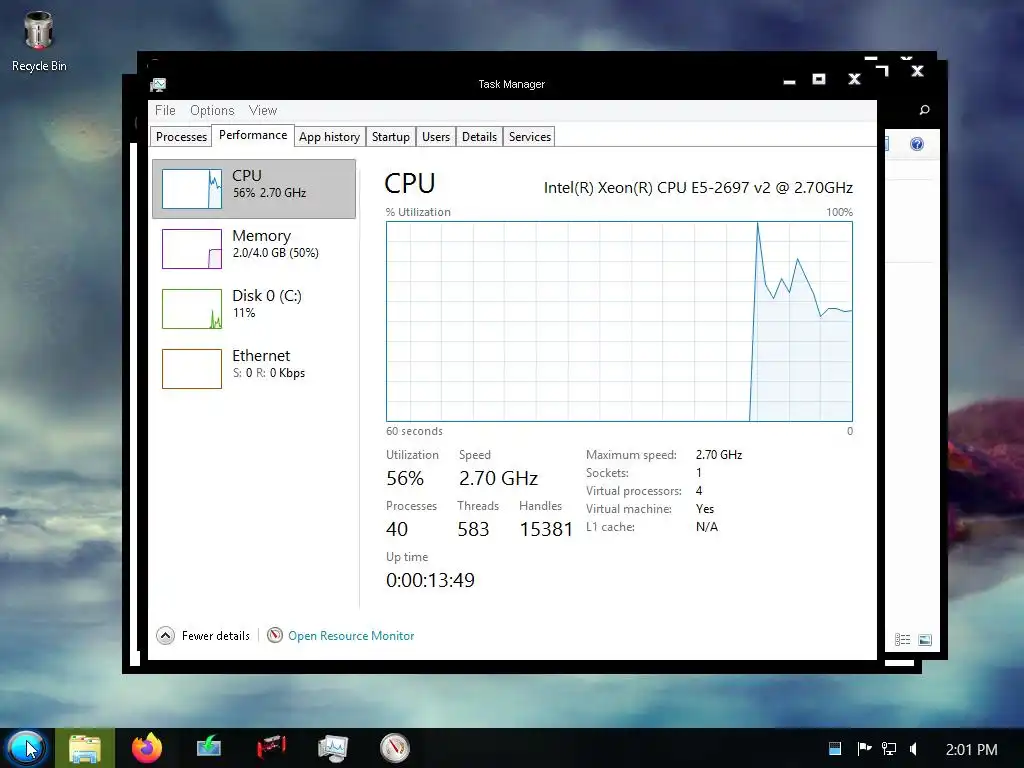Screen dimensions: 1024x768
Task: Click the L1 cache value N/A
Action: point(707,526)
